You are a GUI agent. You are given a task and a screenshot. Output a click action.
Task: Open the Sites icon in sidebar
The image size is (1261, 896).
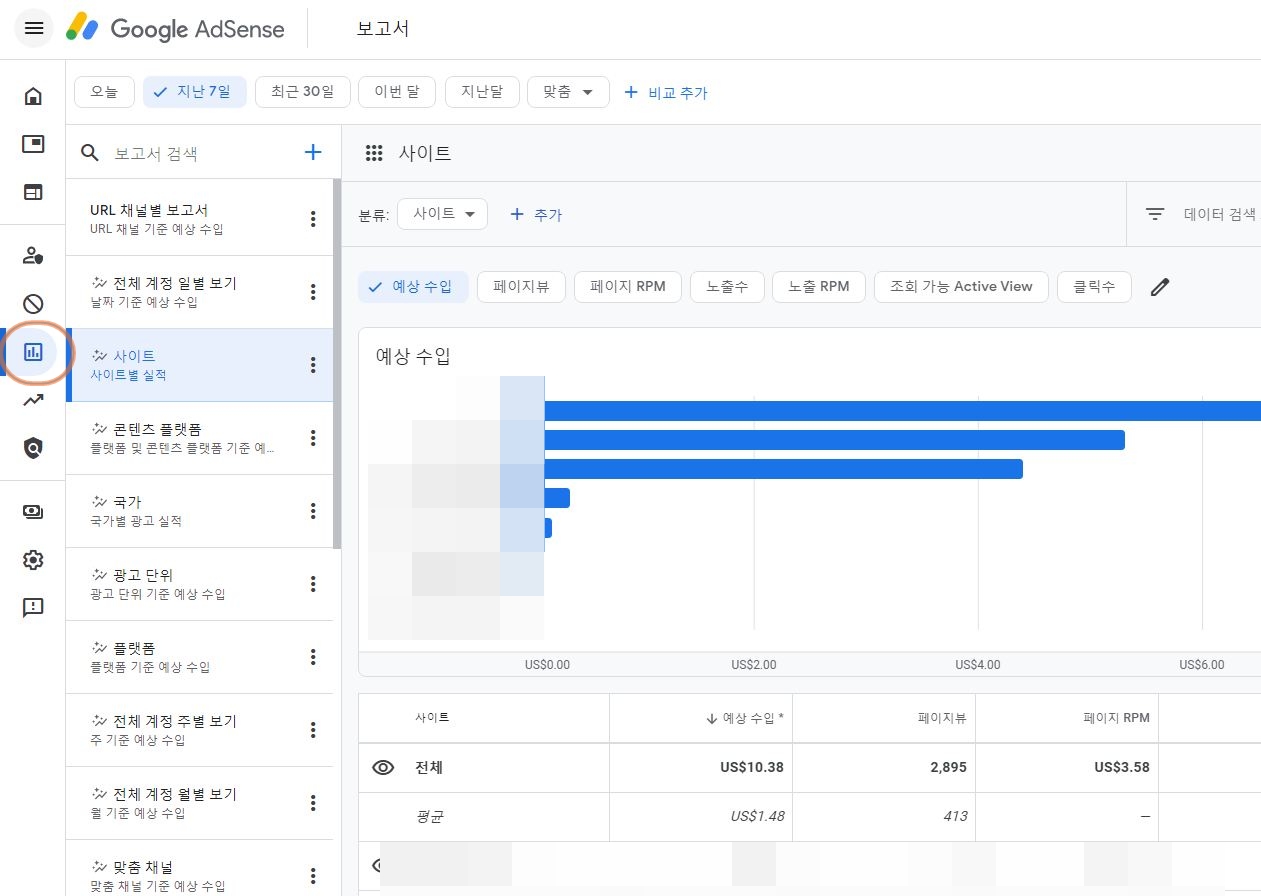click(x=33, y=192)
